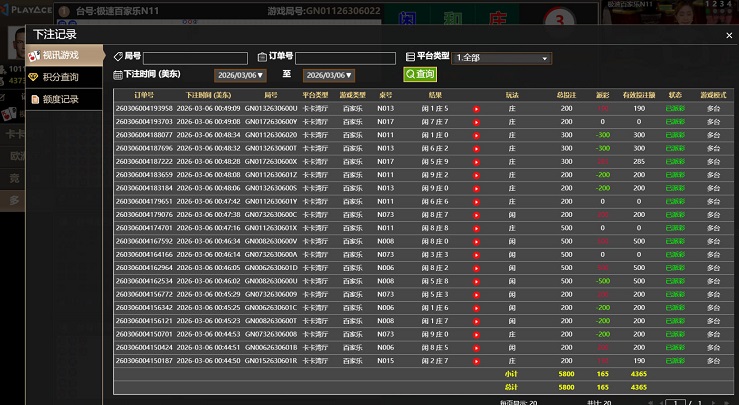The image size is (739, 405).
Task: Play result video for order 260306004167592
Action: coord(476,241)
